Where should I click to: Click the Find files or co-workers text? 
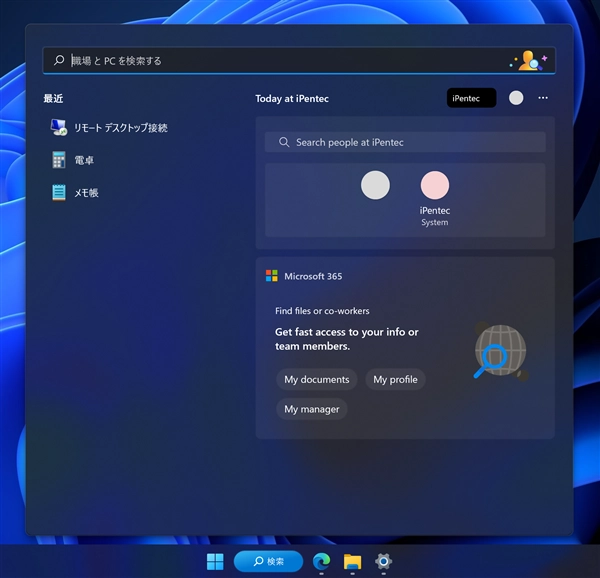pyautogui.click(x=322, y=311)
